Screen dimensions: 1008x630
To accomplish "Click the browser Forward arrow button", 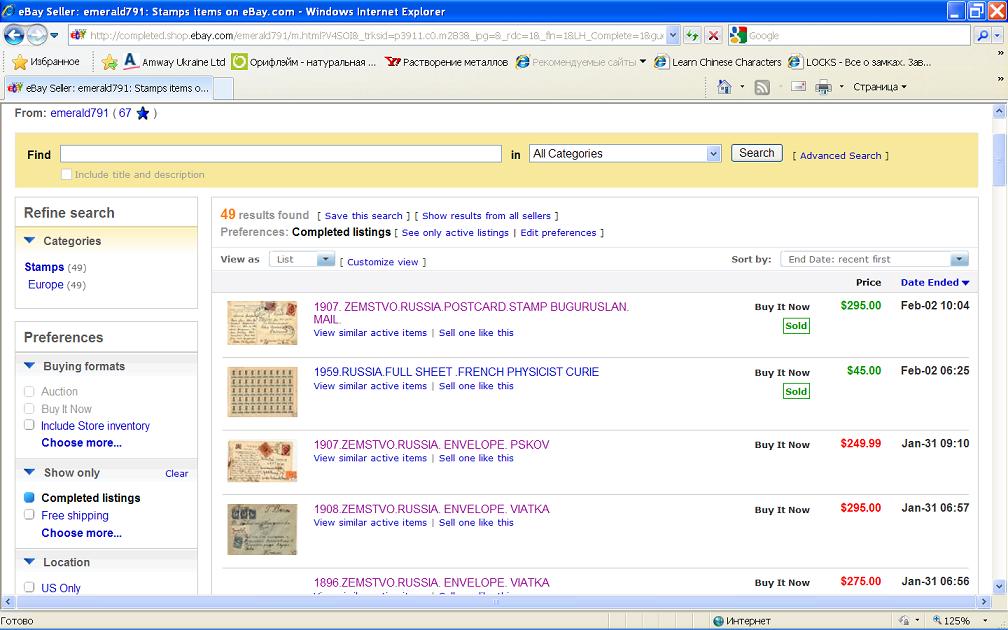I will click(x=37, y=35).
